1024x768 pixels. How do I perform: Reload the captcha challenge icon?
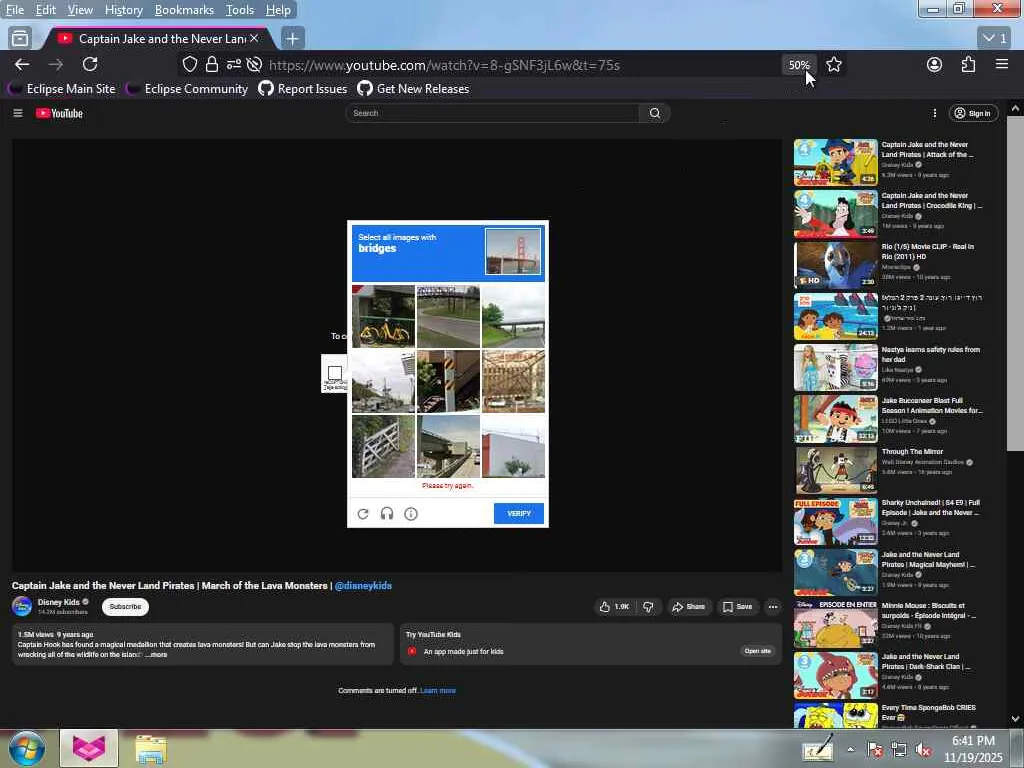click(x=363, y=514)
